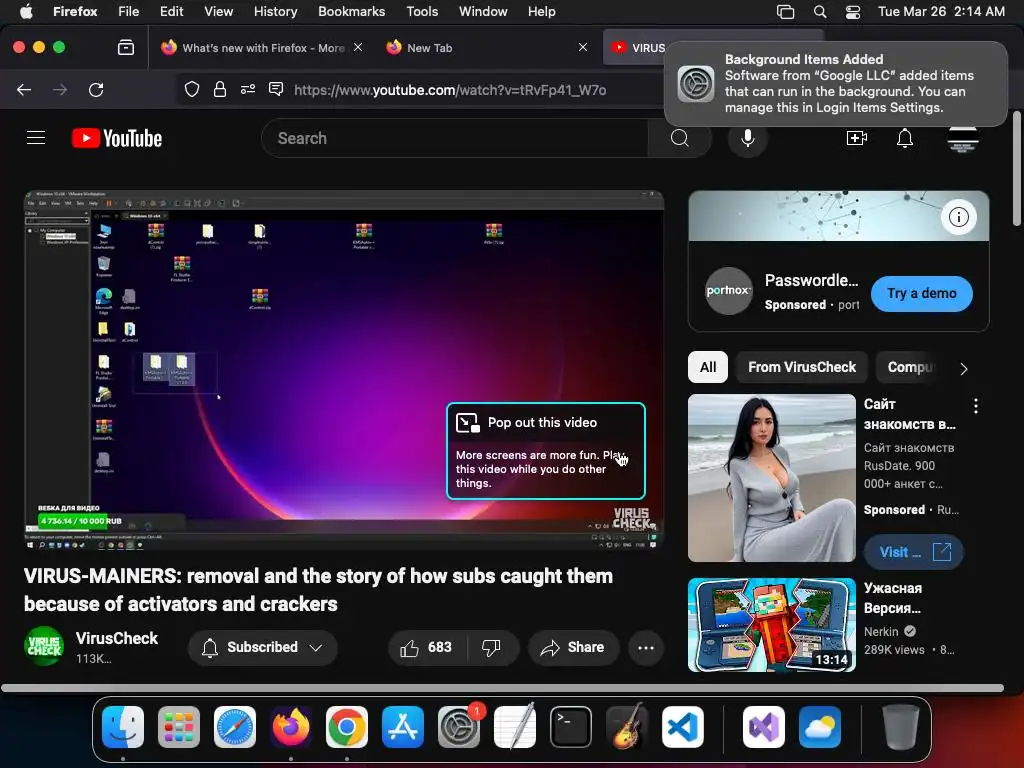Open Launchpad from the Dock
The image size is (1024, 768).
(179, 727)
